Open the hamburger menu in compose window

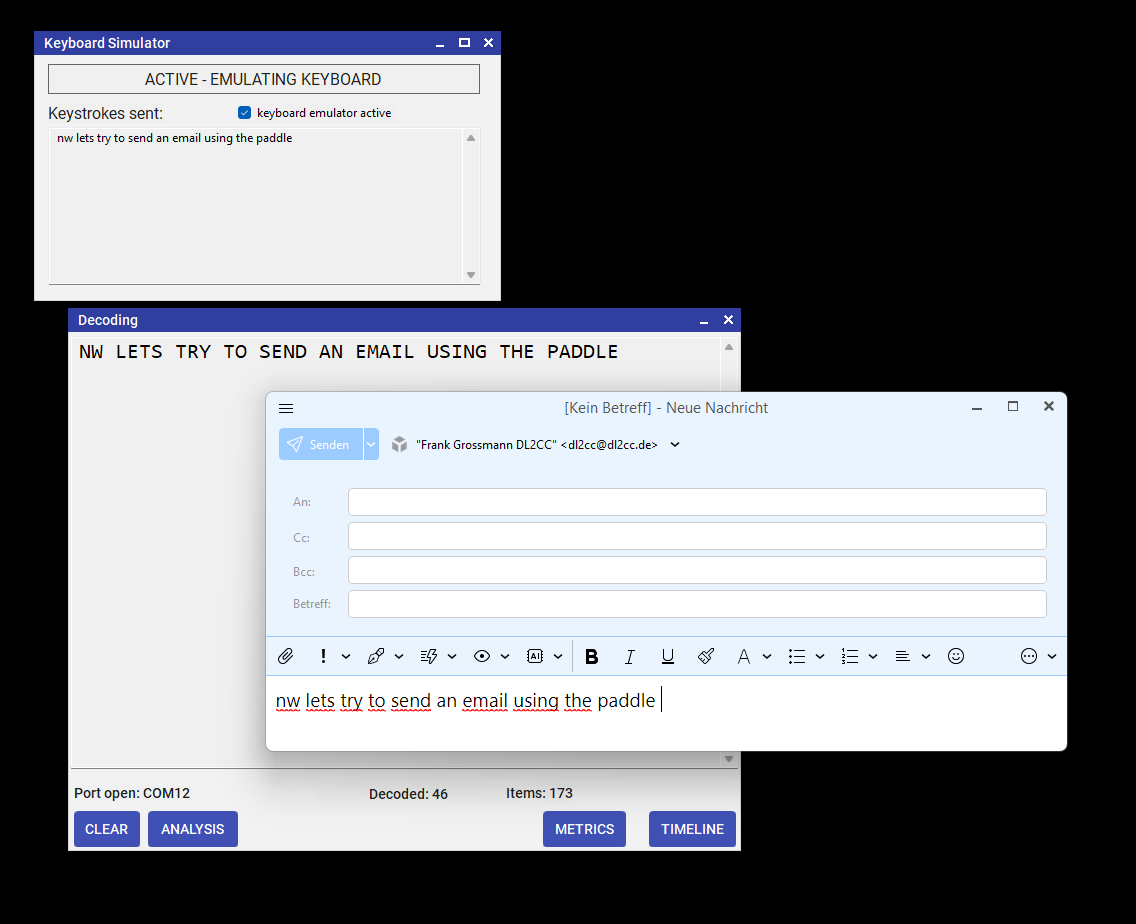tap(286, 409)
